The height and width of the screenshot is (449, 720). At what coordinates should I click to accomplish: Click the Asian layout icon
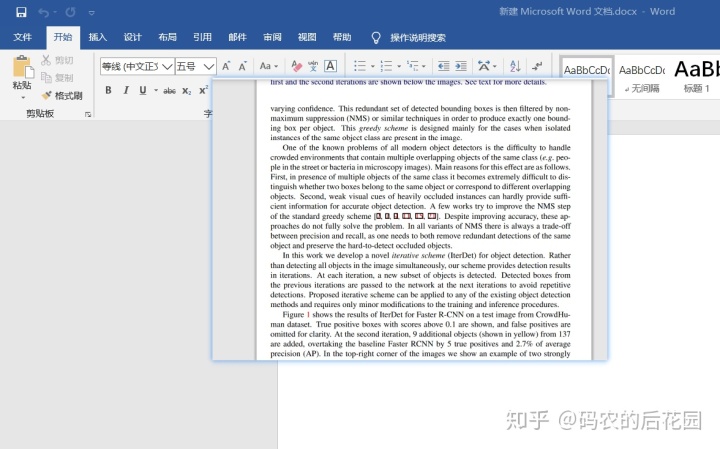click(x=484, y=66)
